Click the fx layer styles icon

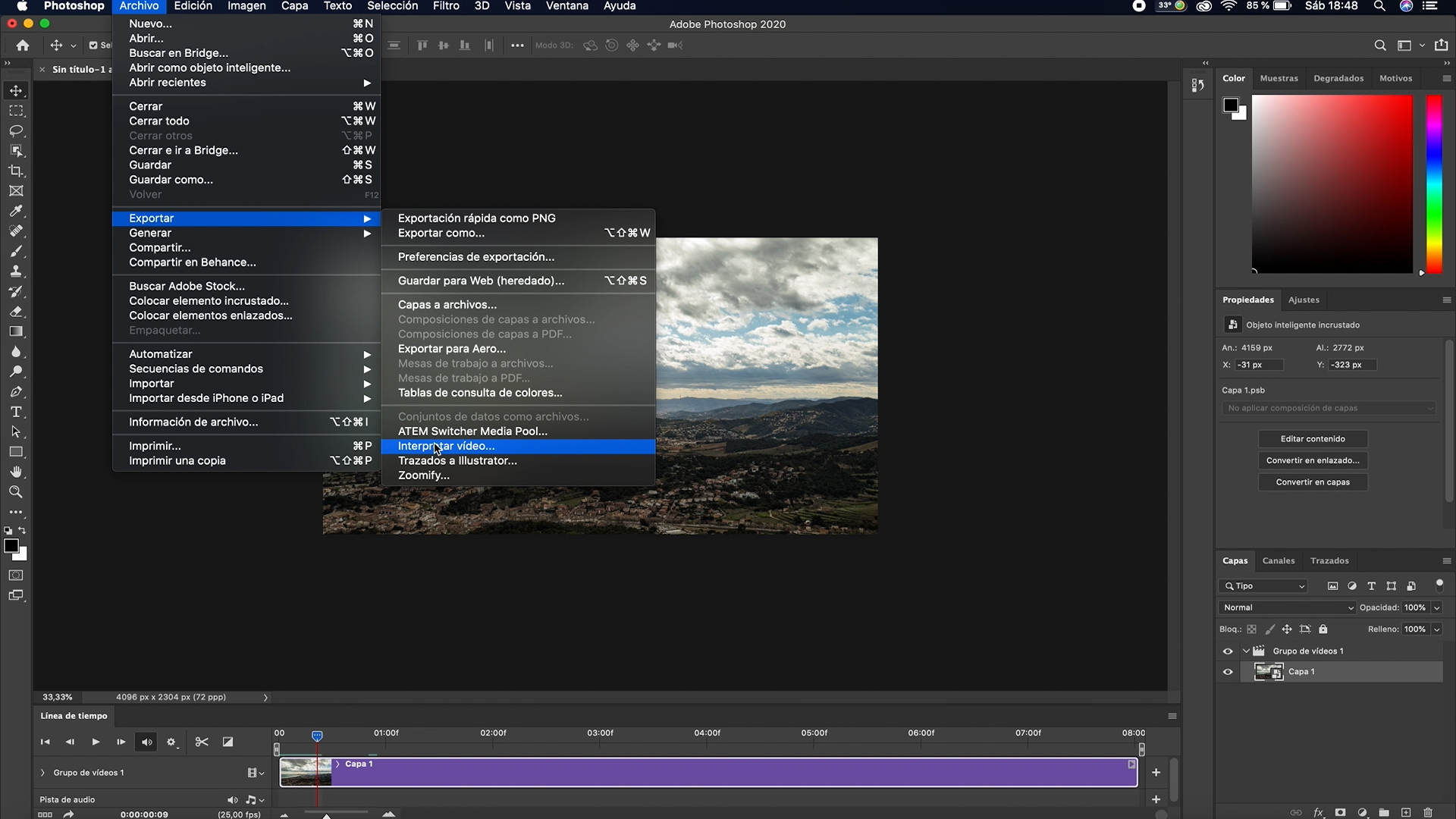[x=1318, y=812]
